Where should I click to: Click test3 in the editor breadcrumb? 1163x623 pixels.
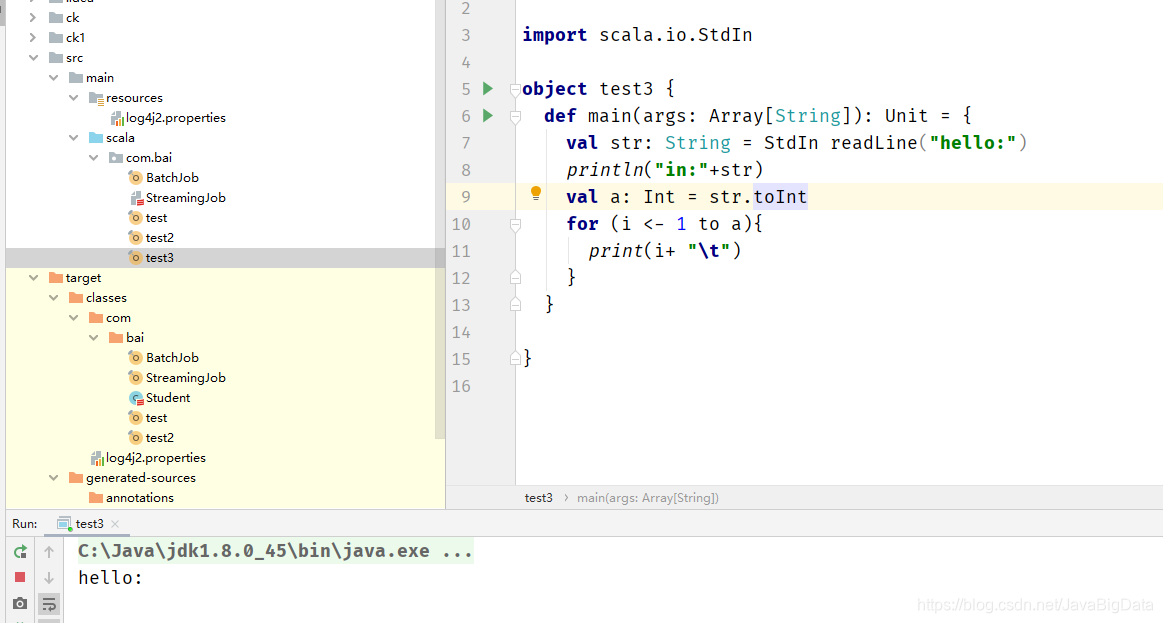pos(538,498)
